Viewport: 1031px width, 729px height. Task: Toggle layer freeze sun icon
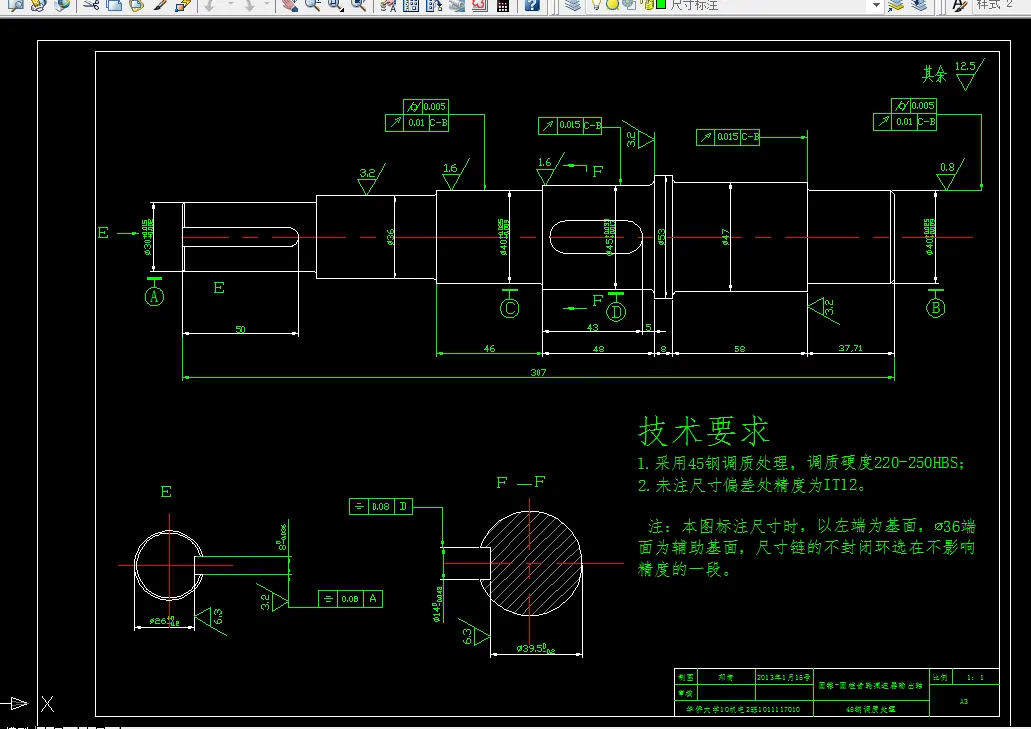(x=612, y=4)
